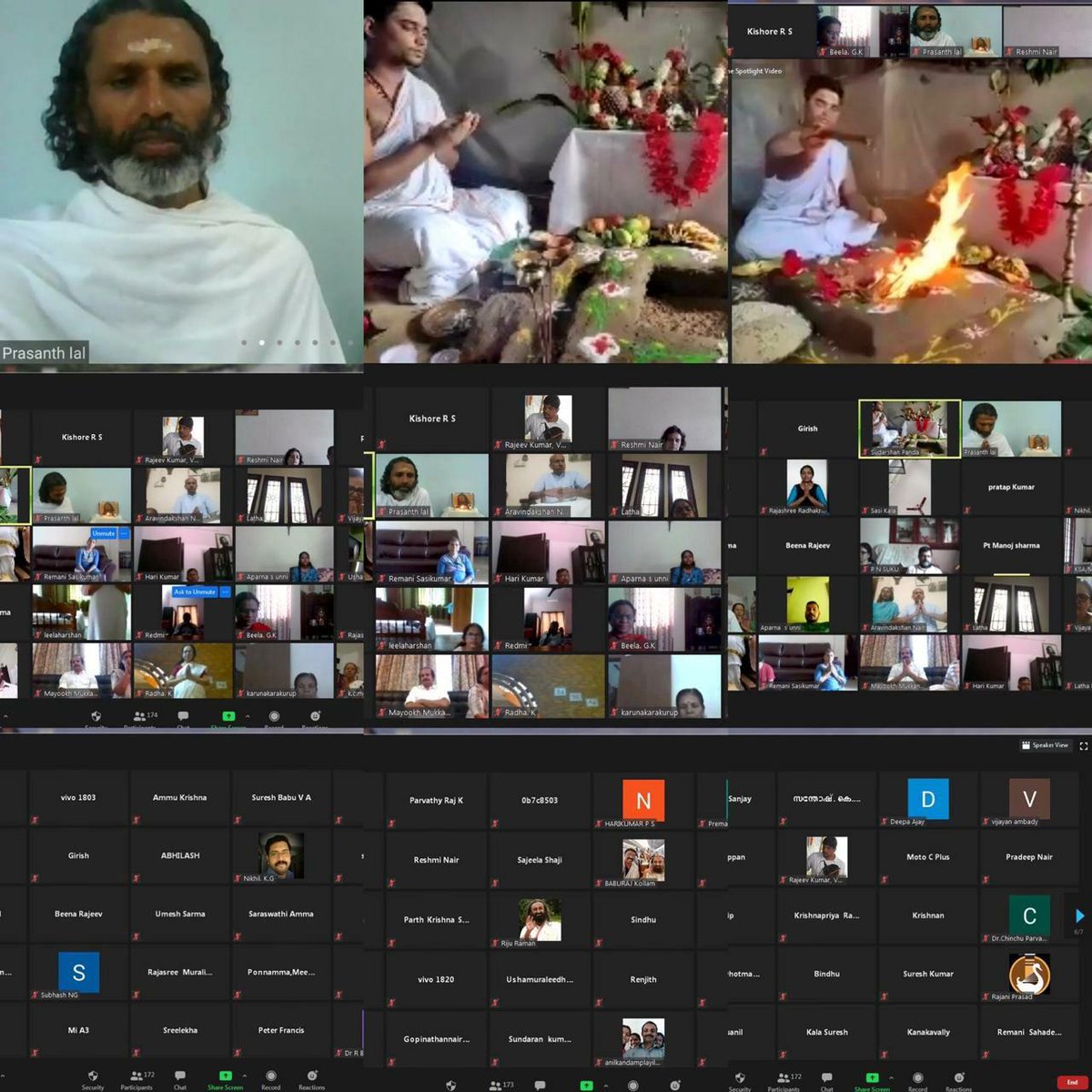
Task: Select the Sajeela Shaji participant tile
Action: tap(540, 860)
